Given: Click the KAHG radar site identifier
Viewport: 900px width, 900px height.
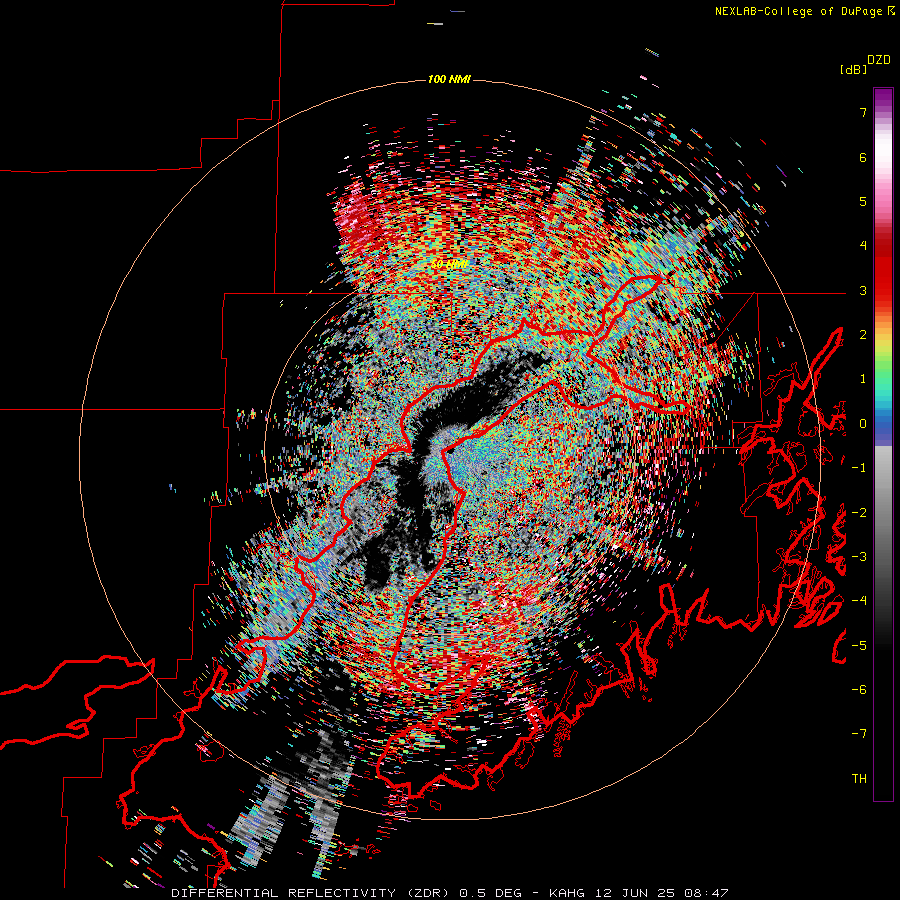Looking at the screenshot, I should pyautogui.click(x=569, y=893).
